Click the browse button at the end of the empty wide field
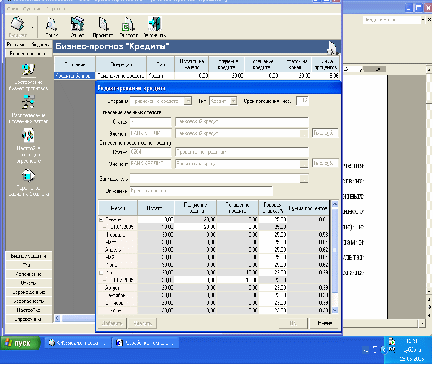The image size is (433, 365). click(x=304, y=179)
